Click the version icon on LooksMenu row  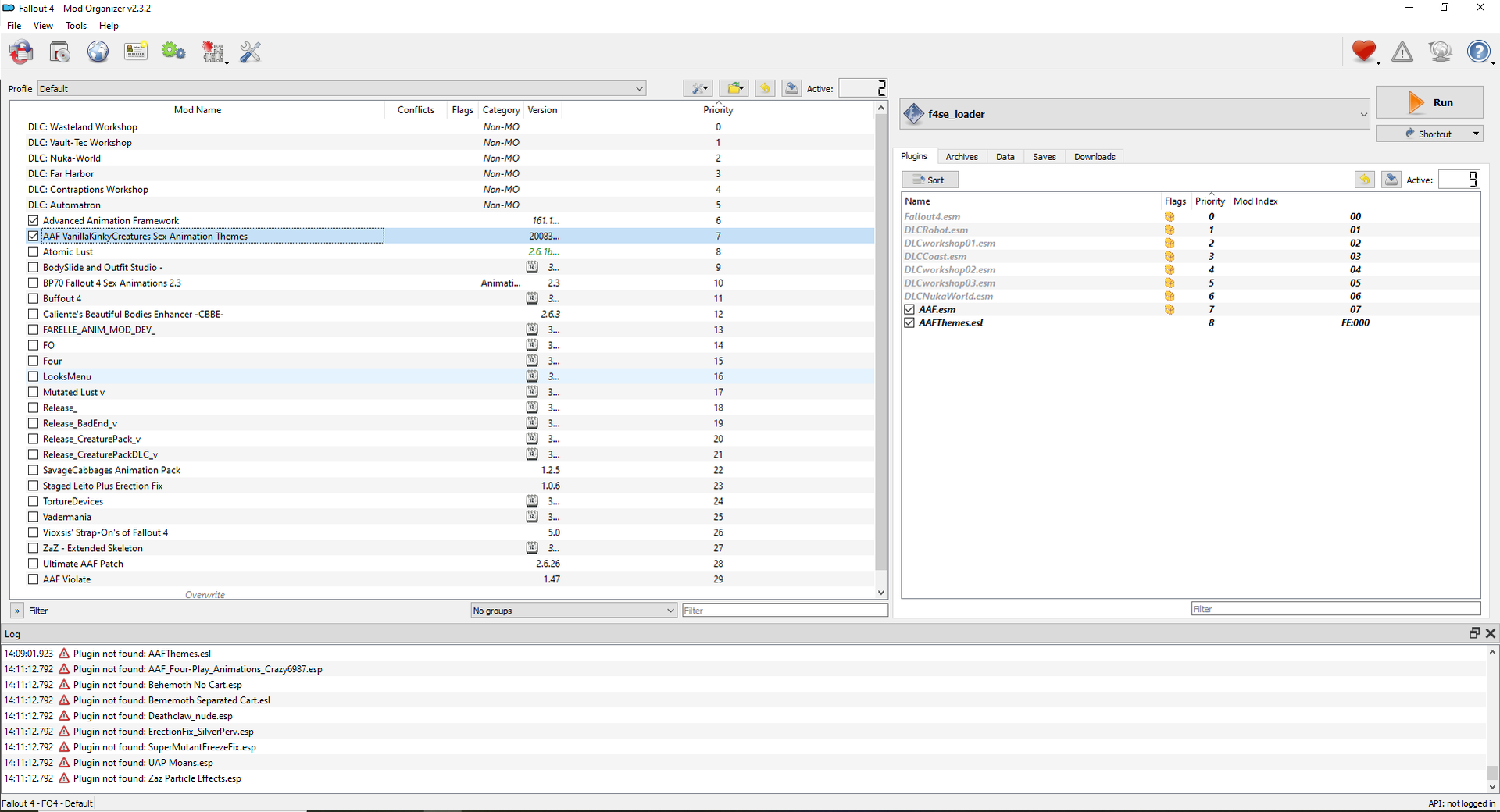[x=532, y=376]
